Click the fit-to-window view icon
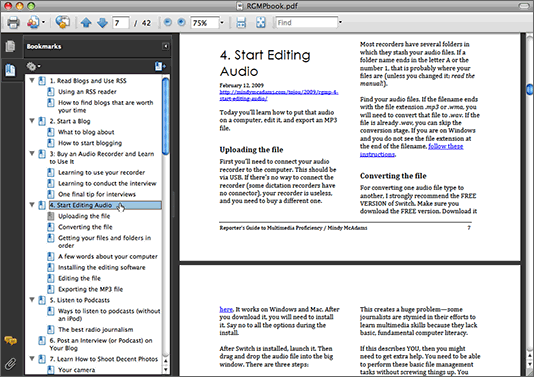This screenshot has width=534, height=377. (x=261, y=22)
